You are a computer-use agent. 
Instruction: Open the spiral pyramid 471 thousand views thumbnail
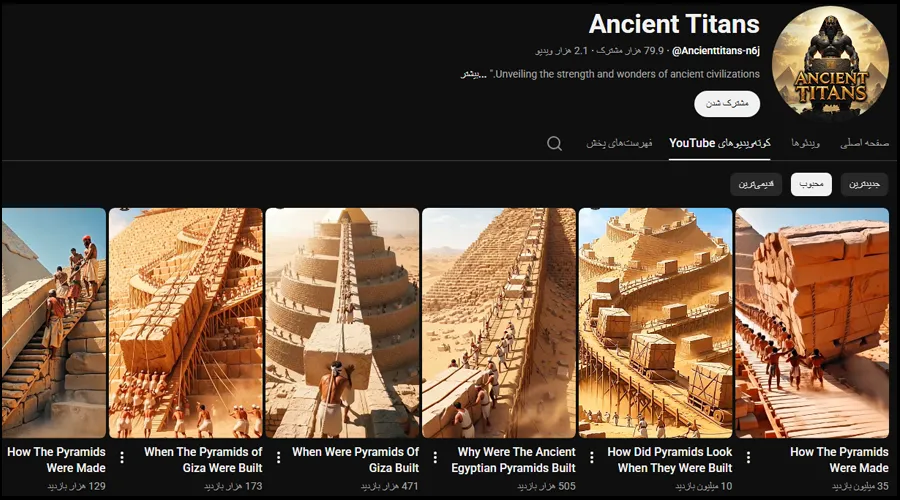(342, 323)
